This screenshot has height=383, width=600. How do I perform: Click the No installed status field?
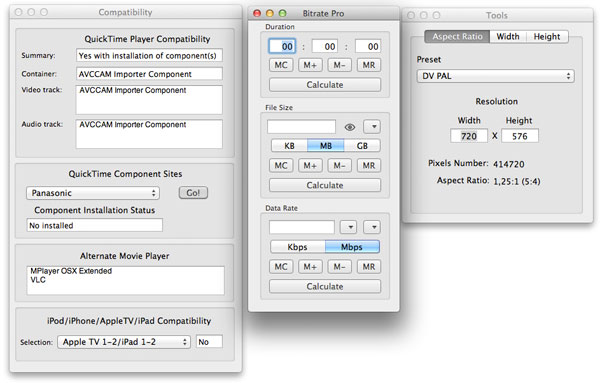coord(95,225)
